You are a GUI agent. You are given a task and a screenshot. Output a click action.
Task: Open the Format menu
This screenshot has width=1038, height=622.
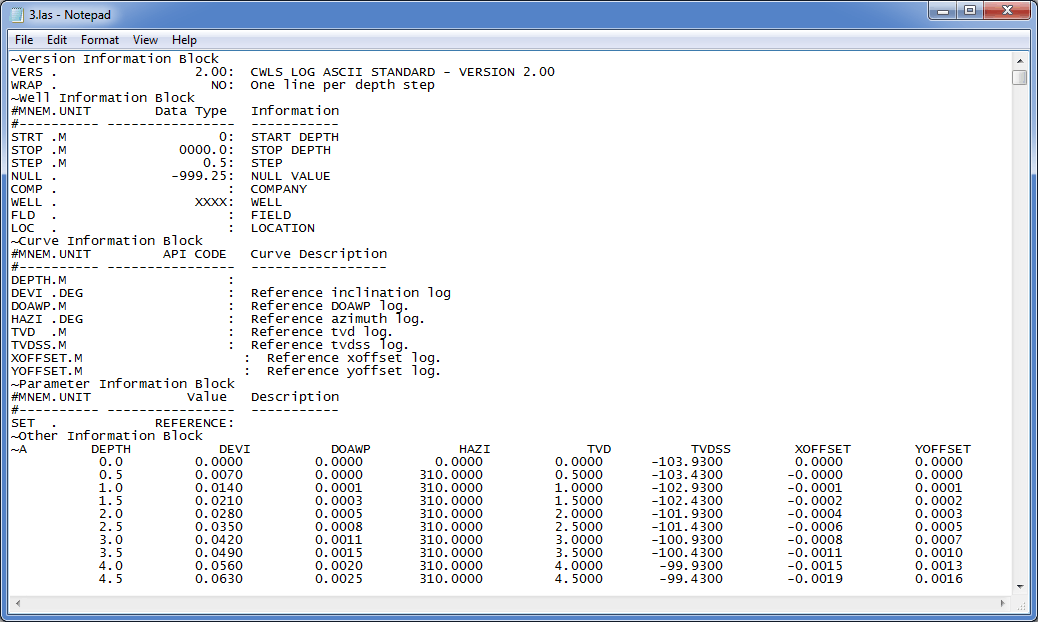(x=100, y=40)
